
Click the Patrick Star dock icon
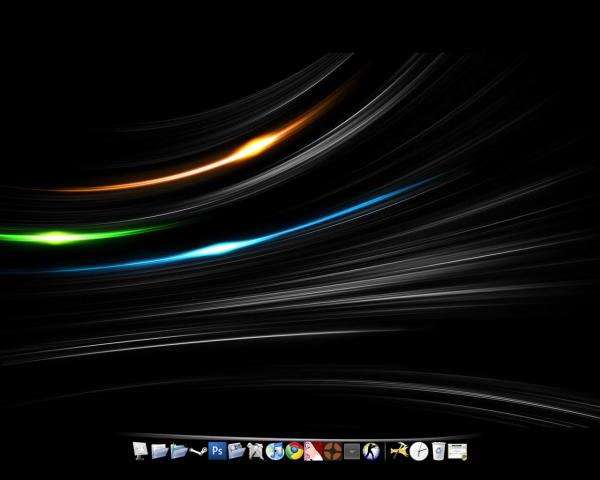[313, 451]
